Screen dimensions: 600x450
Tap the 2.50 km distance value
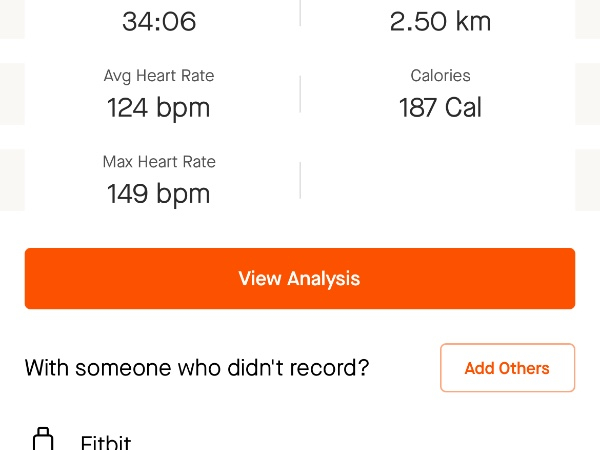click(440, 21)
